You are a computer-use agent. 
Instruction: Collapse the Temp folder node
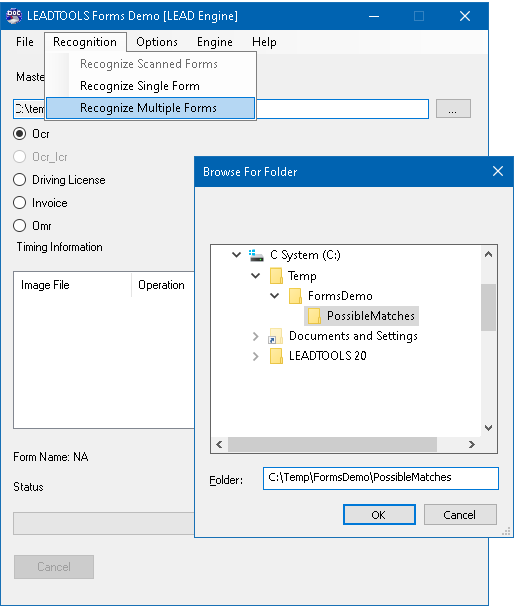click(255, 276)
